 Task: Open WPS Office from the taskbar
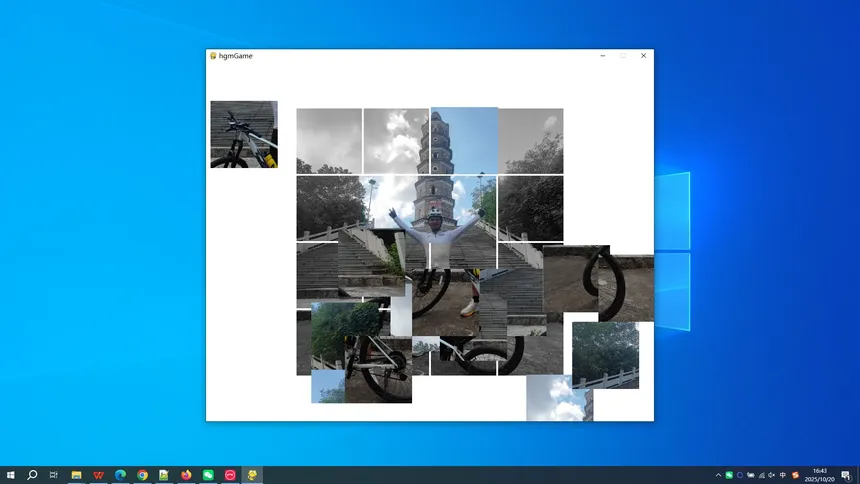click(98, 475)
